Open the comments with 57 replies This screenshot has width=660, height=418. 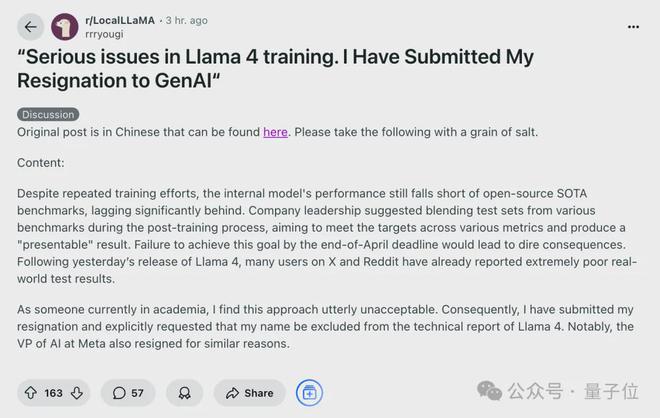tap(127, 393)
